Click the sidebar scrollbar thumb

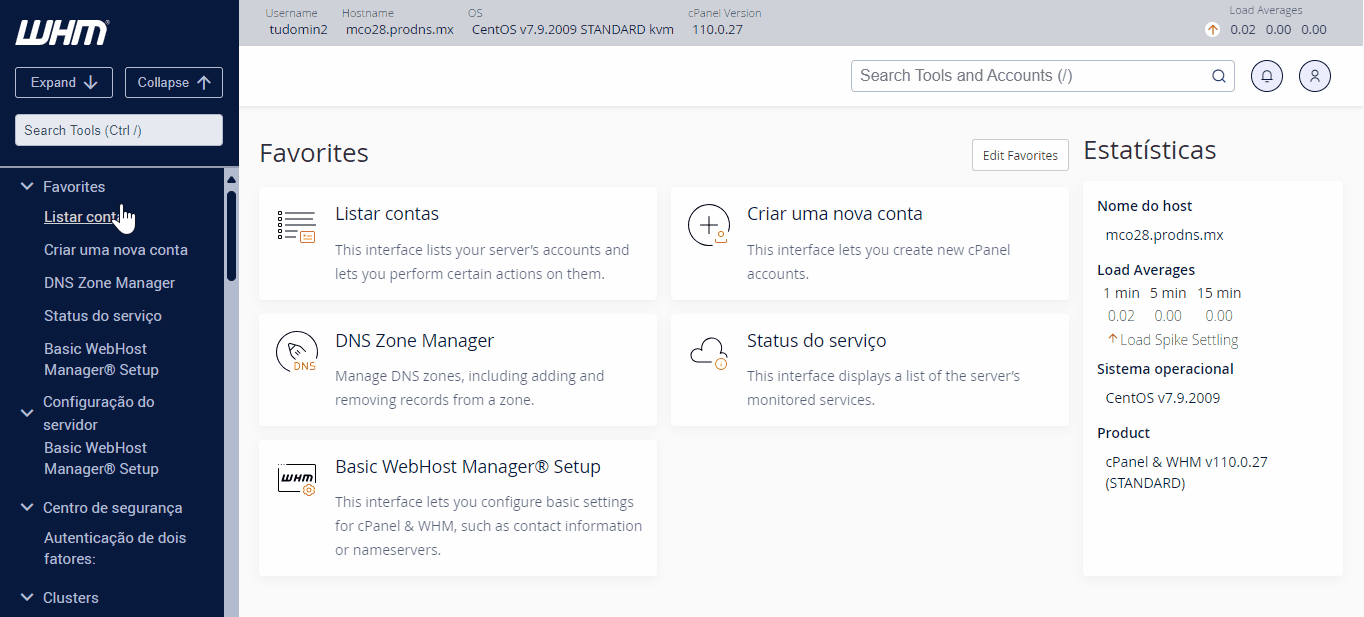(232, 236)
